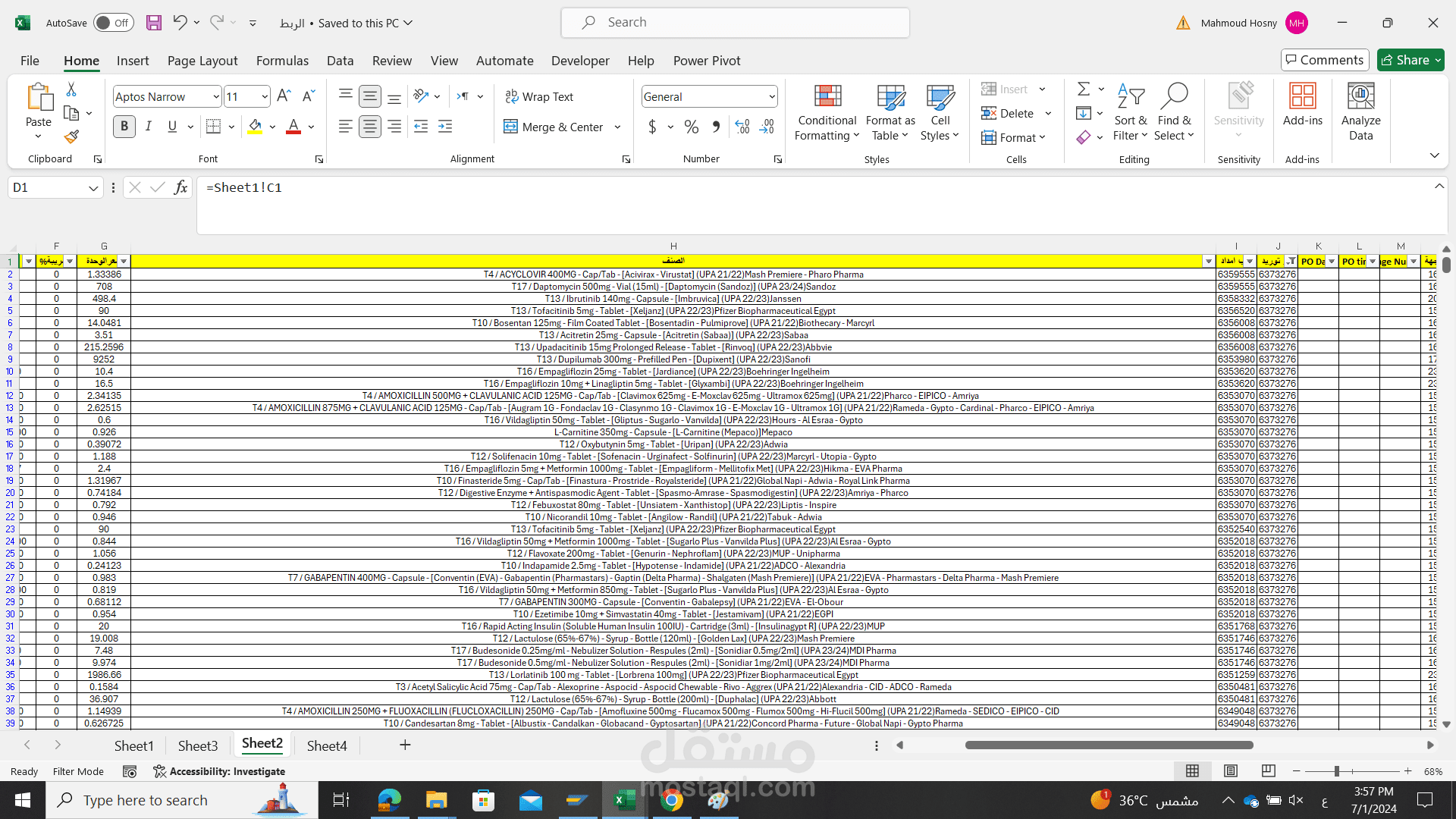This screenshot has width=1456, height=819.
Task: Open Add-ins from the ribbon
Action: (1303, 105)
